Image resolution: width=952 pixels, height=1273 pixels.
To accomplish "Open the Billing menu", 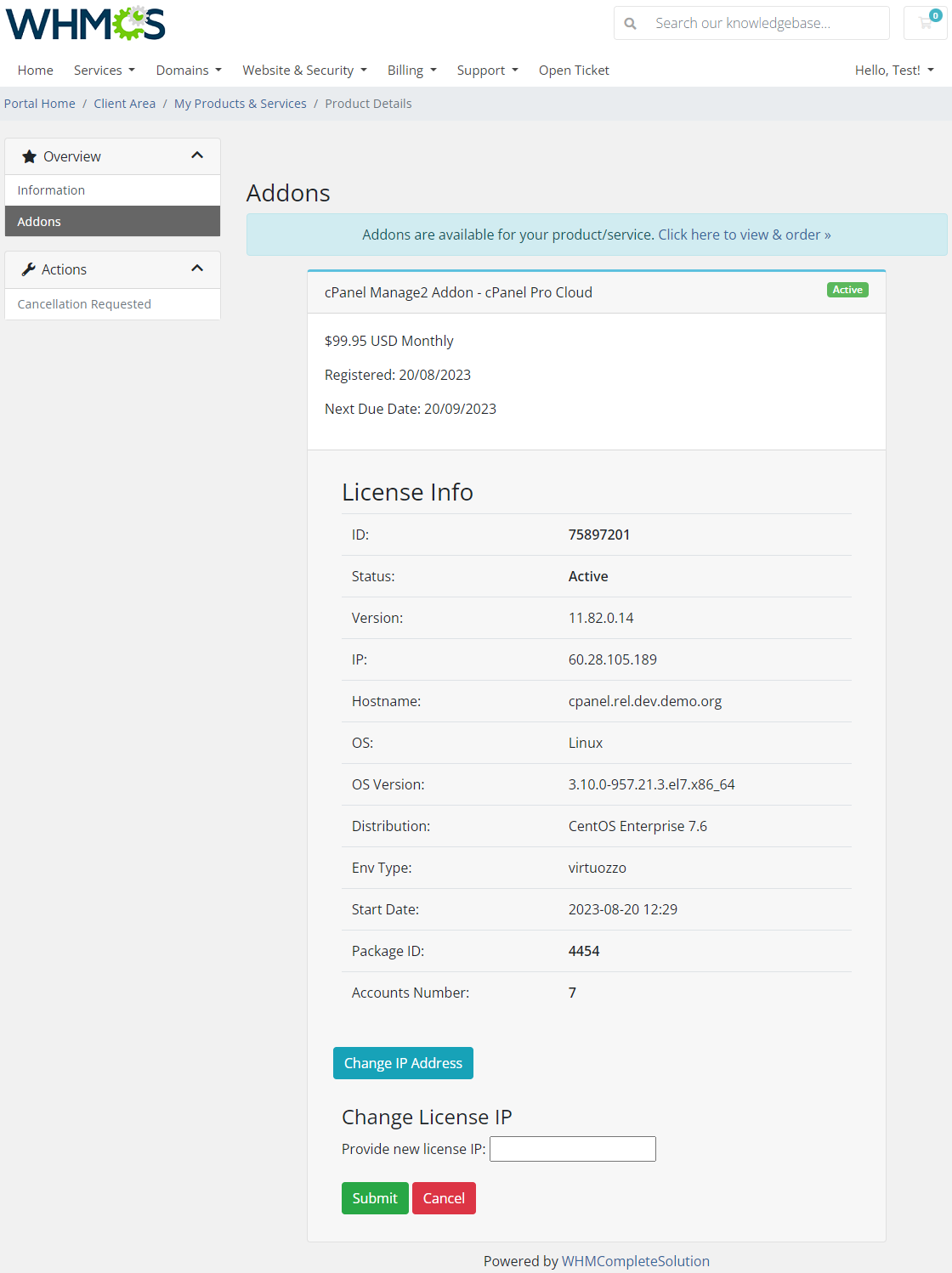I will coord(411,71).
